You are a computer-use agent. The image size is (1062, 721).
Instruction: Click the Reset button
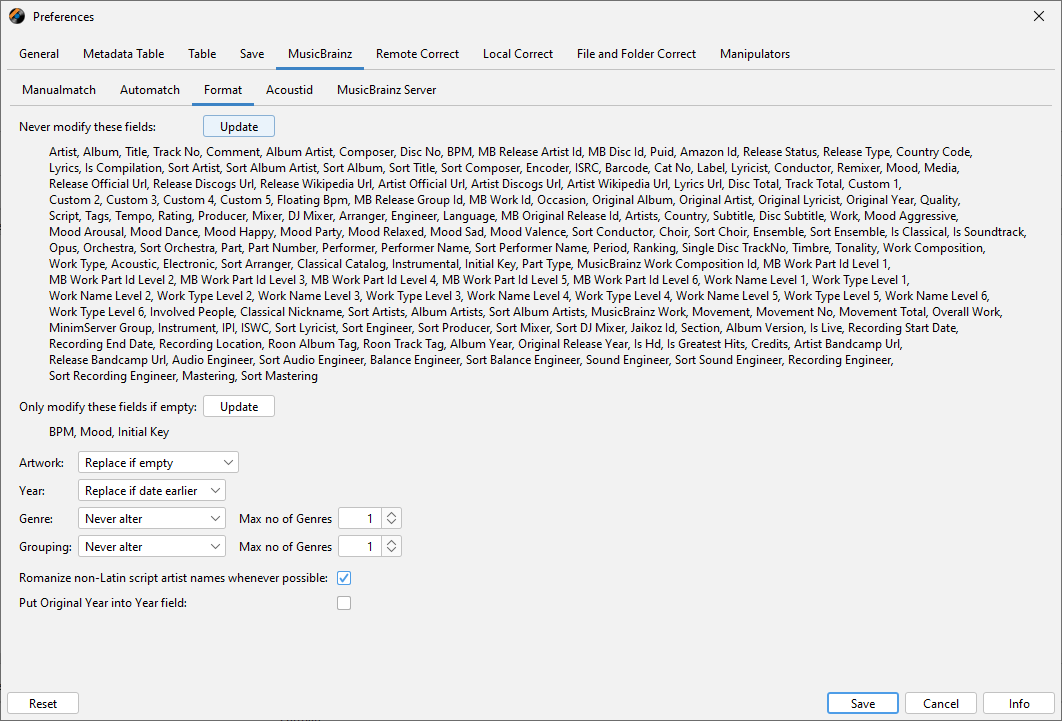(43, 703)
